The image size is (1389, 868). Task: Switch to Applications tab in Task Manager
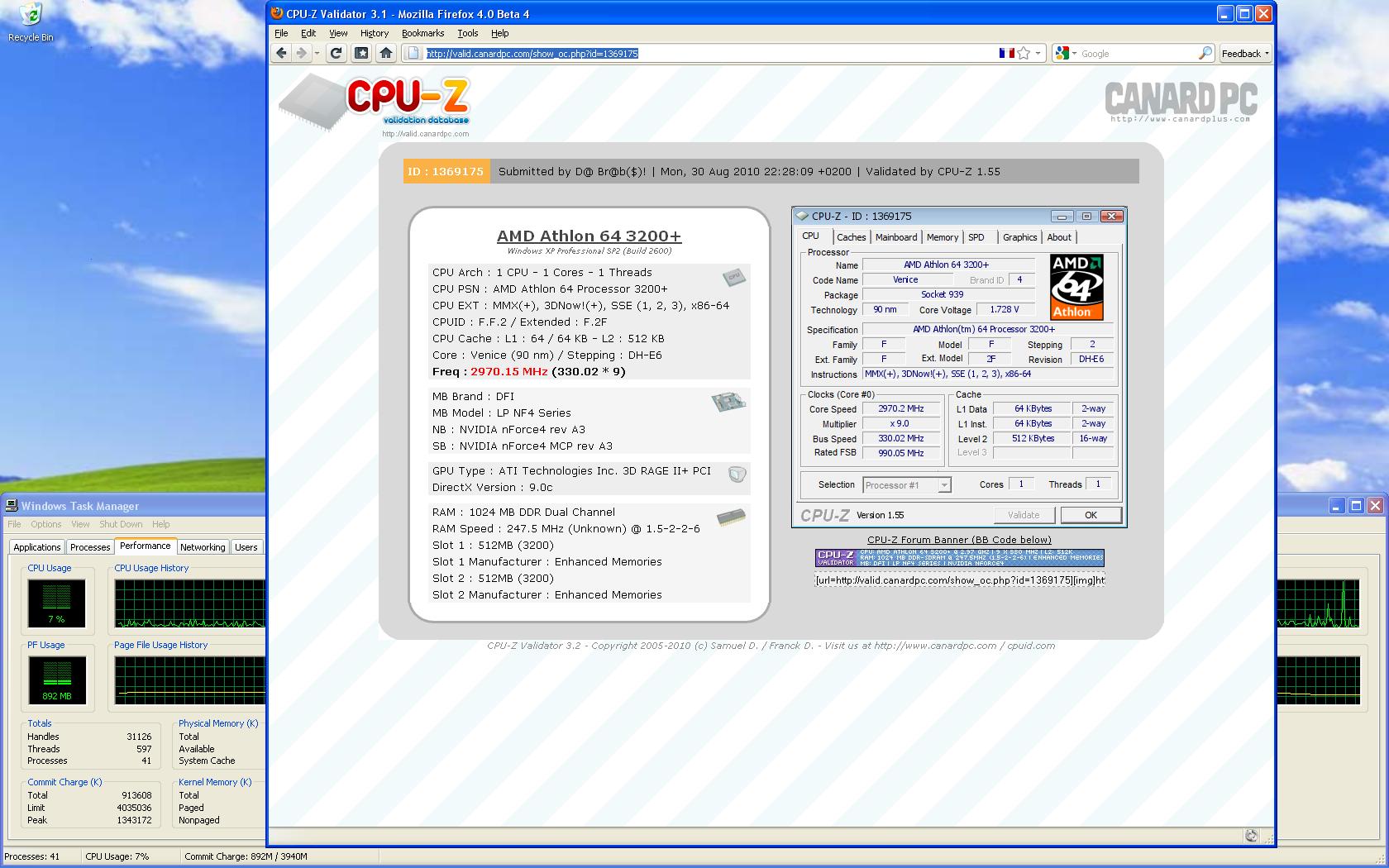click(x=37, y=547)
